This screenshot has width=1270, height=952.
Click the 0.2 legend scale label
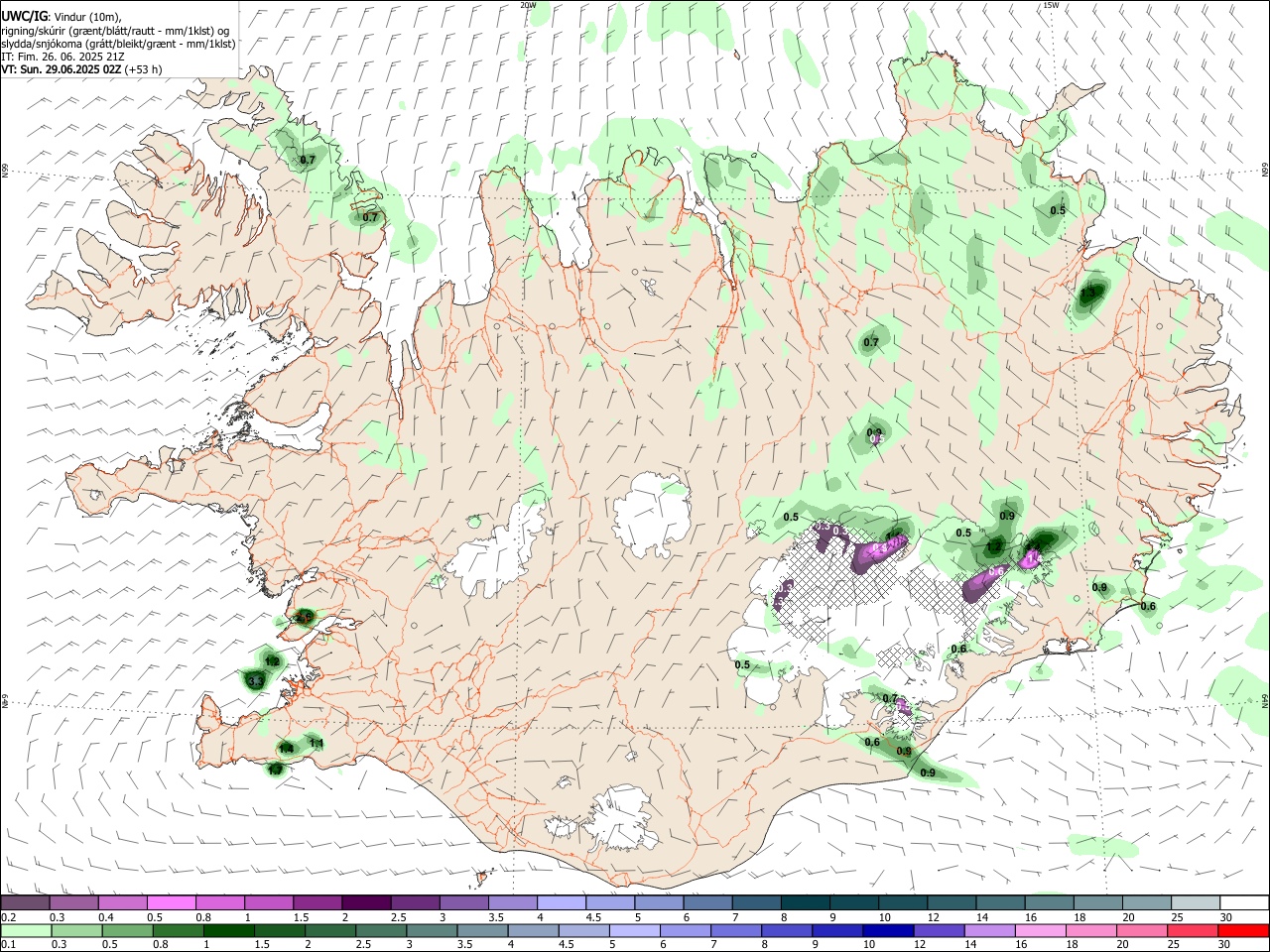click(x=9, y=917)
